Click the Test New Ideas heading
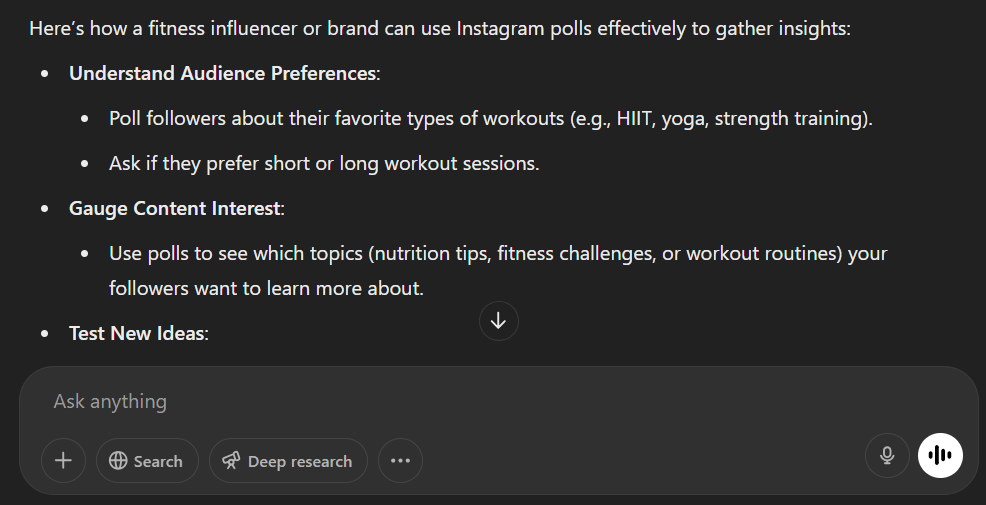Viewport: 986px width, 505px height. 138,333
